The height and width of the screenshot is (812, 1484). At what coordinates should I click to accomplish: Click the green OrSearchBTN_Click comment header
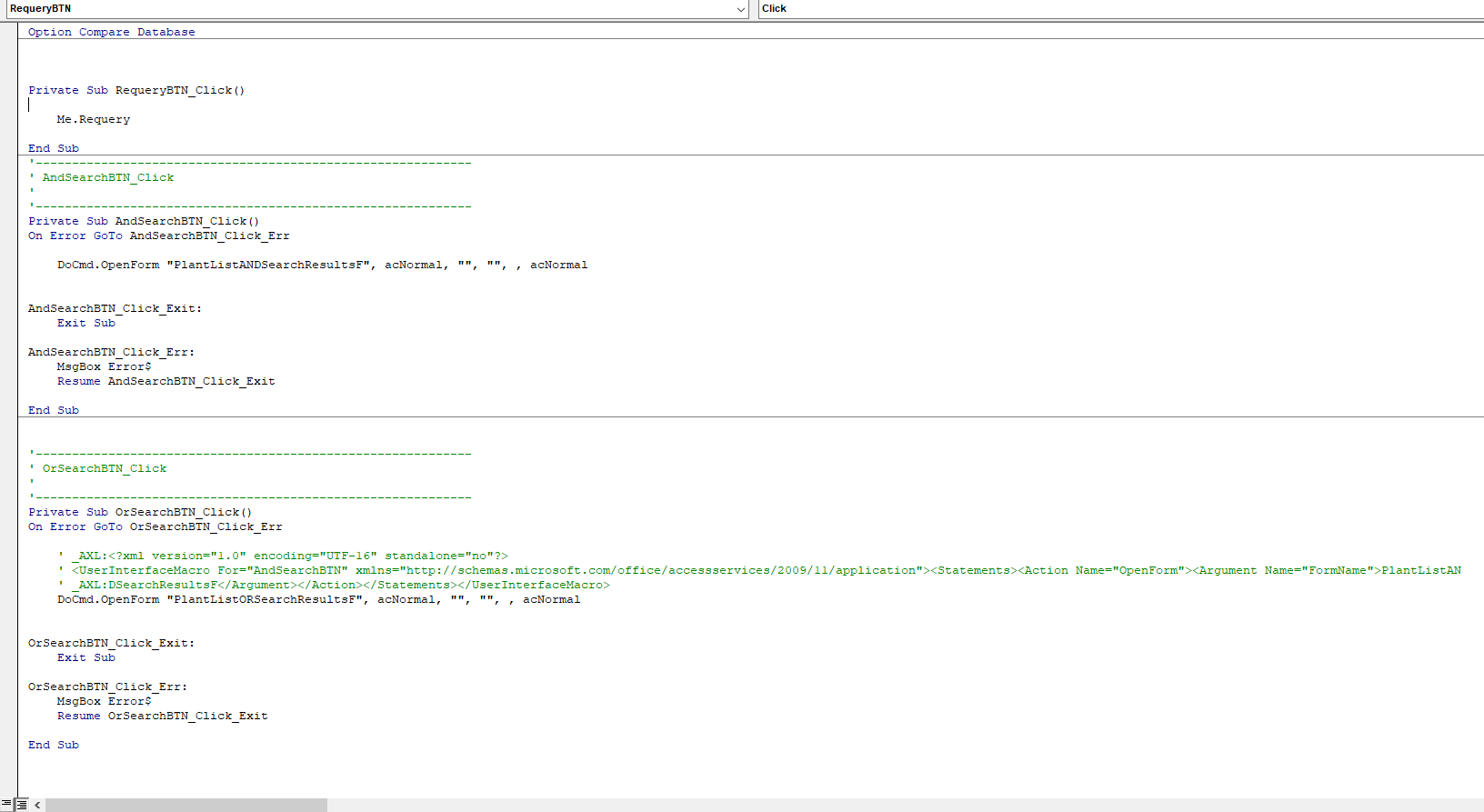click(104, 468)
